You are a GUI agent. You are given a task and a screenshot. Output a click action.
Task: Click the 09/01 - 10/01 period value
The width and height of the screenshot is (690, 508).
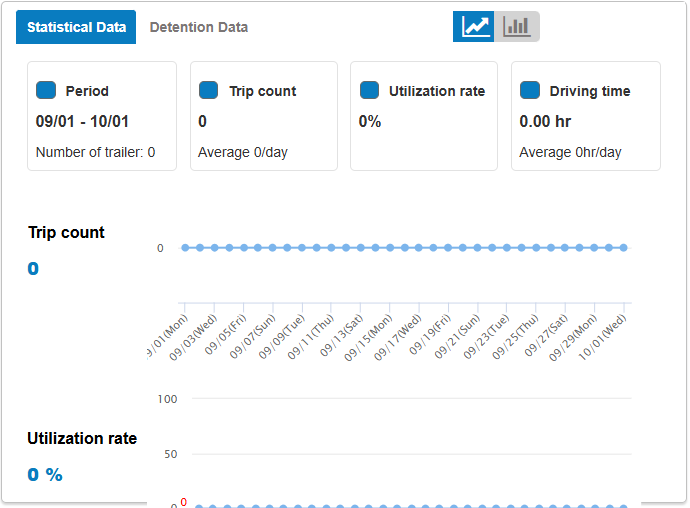pos(82,122)
